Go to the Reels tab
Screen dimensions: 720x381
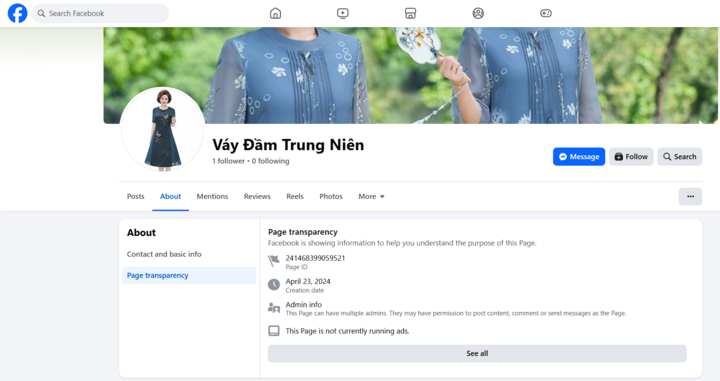tap(295, 196)
